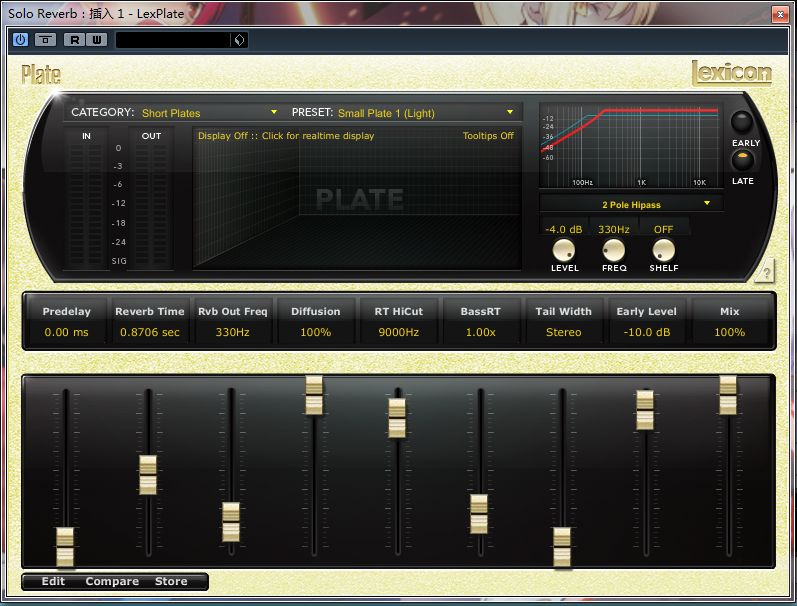Open the Edit tab

coord(53,581)
